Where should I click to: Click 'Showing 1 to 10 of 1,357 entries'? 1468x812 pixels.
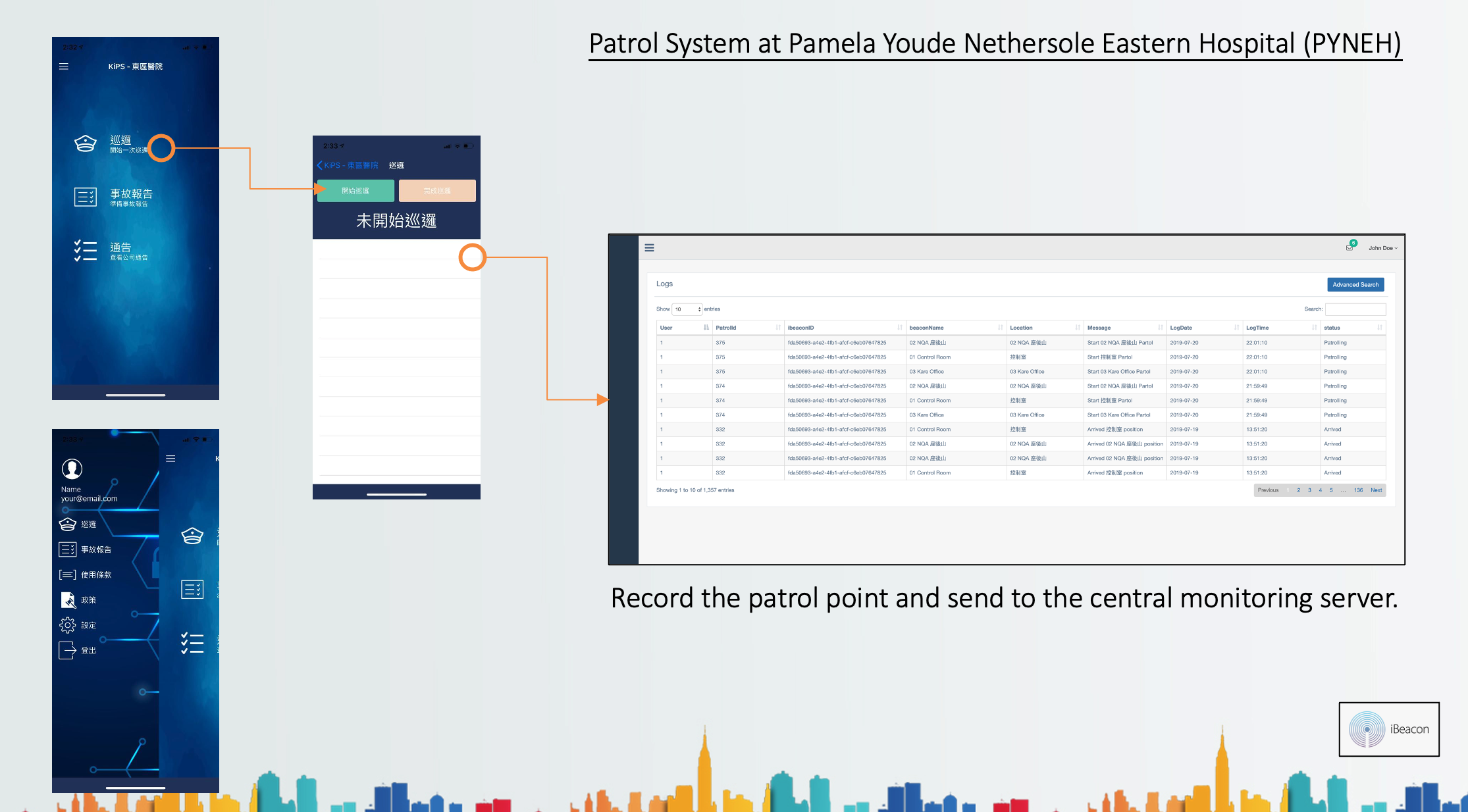(x=695, y=490)
